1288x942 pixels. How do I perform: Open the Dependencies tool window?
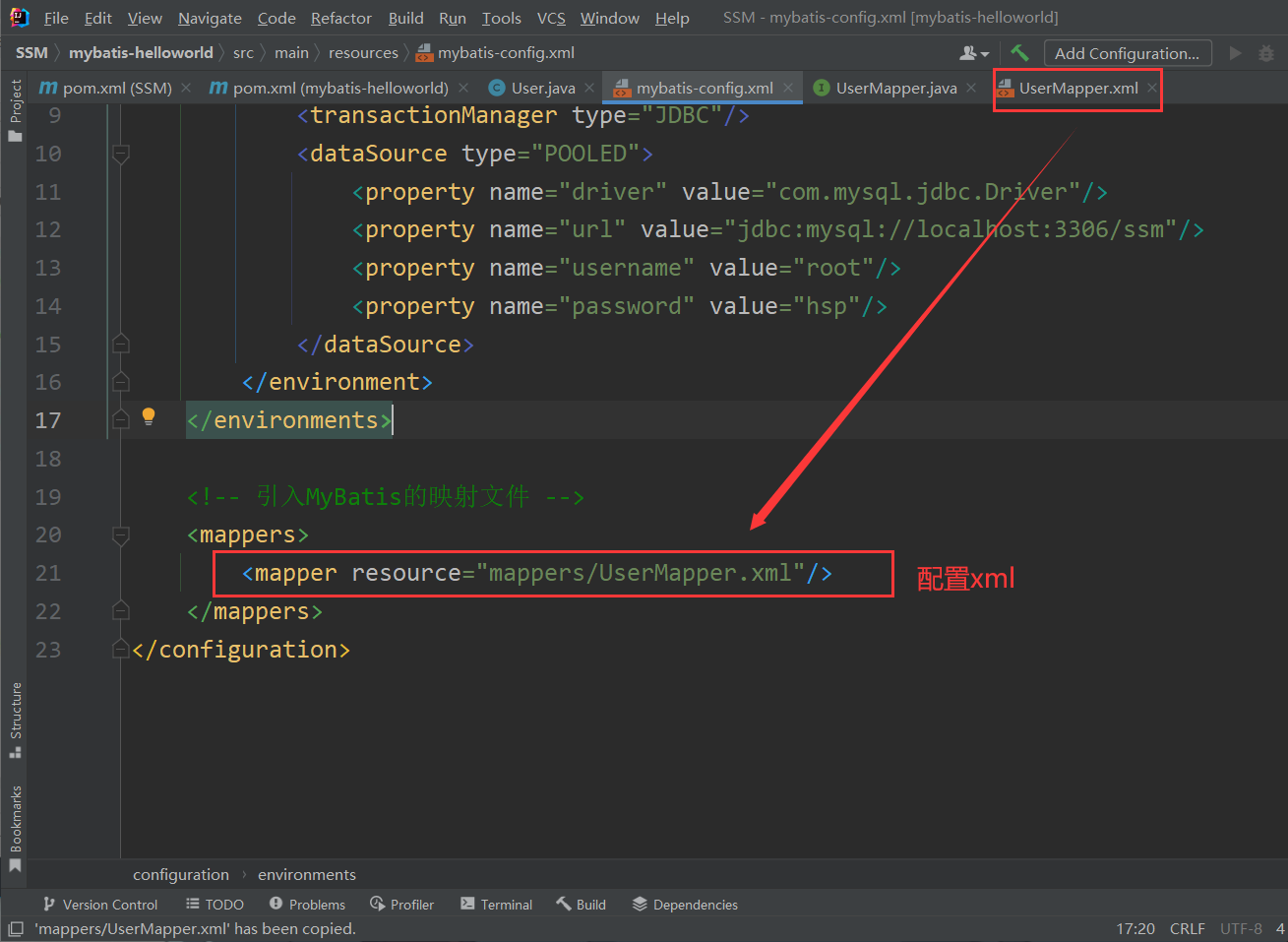point(685,904)
